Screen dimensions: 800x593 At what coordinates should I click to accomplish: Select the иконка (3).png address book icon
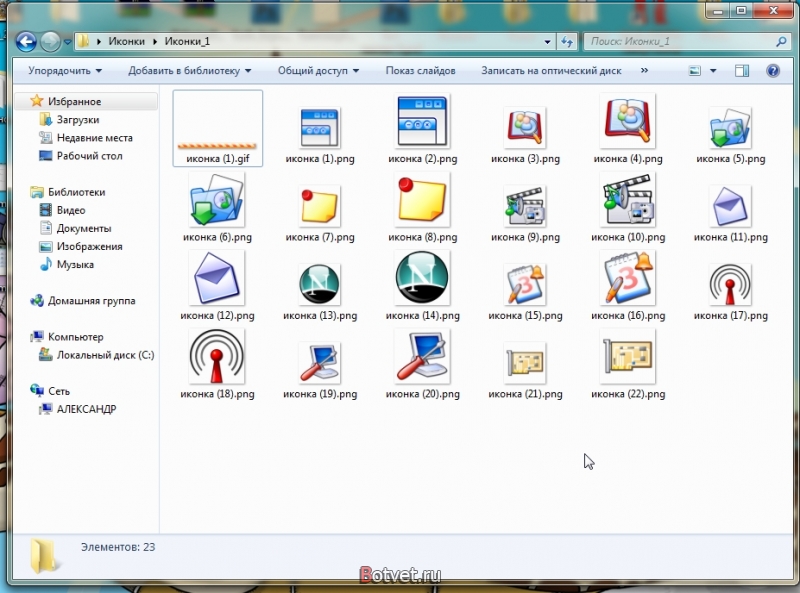pos(525,128)
